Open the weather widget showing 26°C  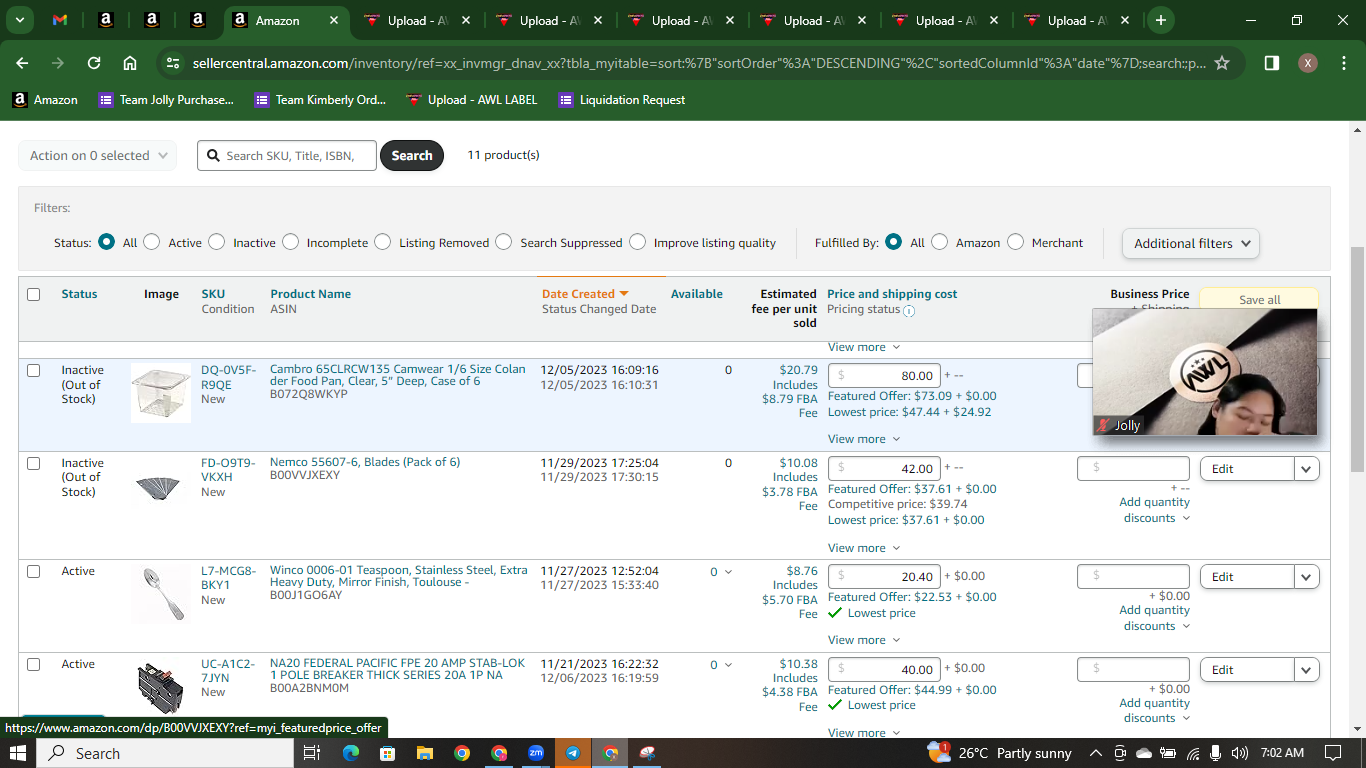[1000, 753]
